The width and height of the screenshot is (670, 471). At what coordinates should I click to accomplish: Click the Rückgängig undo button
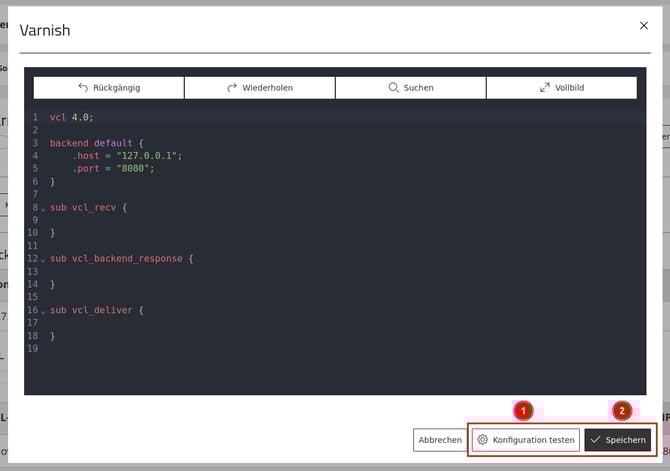pyautogui.click(x=109, y=88)
